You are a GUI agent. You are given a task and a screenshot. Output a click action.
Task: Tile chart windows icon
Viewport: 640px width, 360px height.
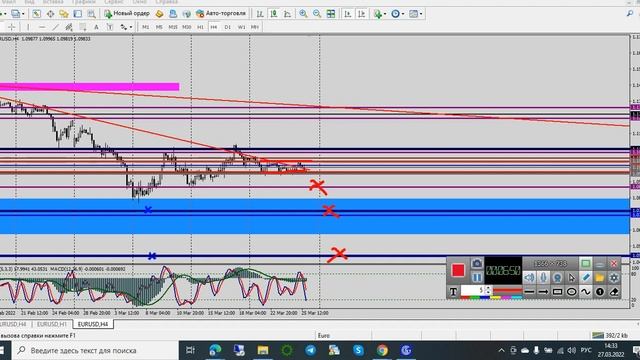tap(331, 14)
